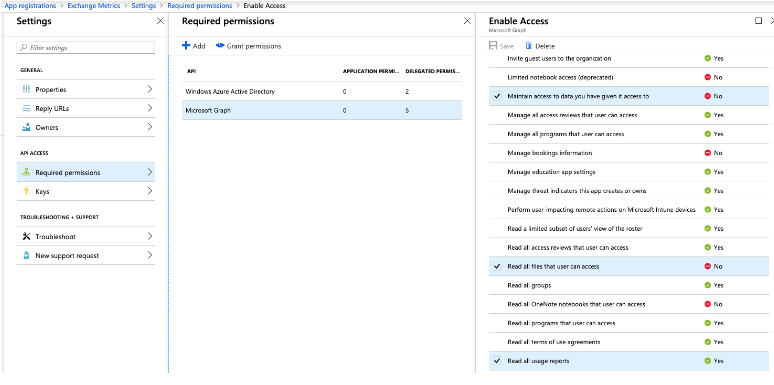774x385 pixels.
Task: Check Read all terms of use agreements
Action: [497, 342]
